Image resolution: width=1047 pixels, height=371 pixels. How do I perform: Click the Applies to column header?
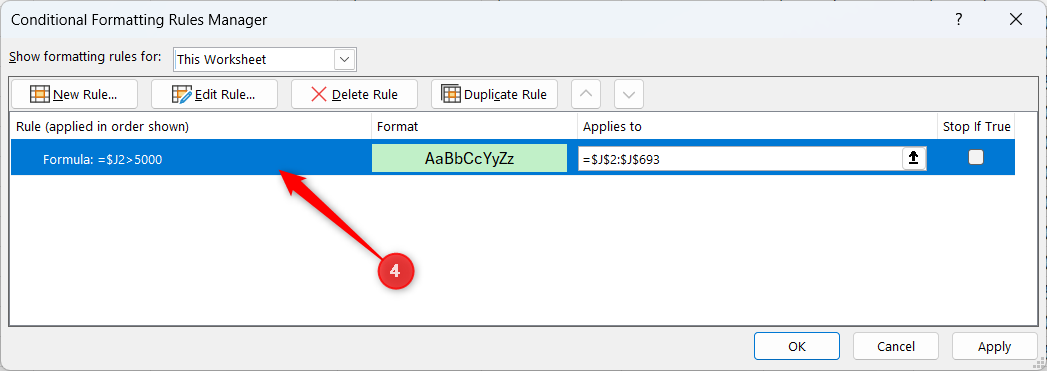click(757, 126)
